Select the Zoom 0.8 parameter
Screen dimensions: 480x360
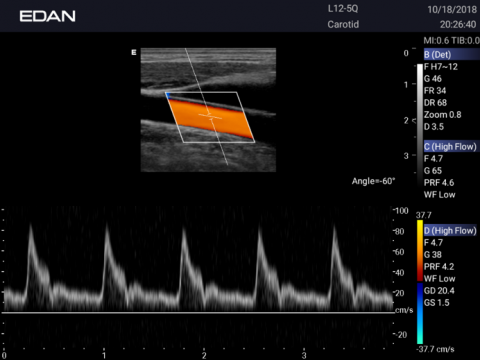click(442, 115)
